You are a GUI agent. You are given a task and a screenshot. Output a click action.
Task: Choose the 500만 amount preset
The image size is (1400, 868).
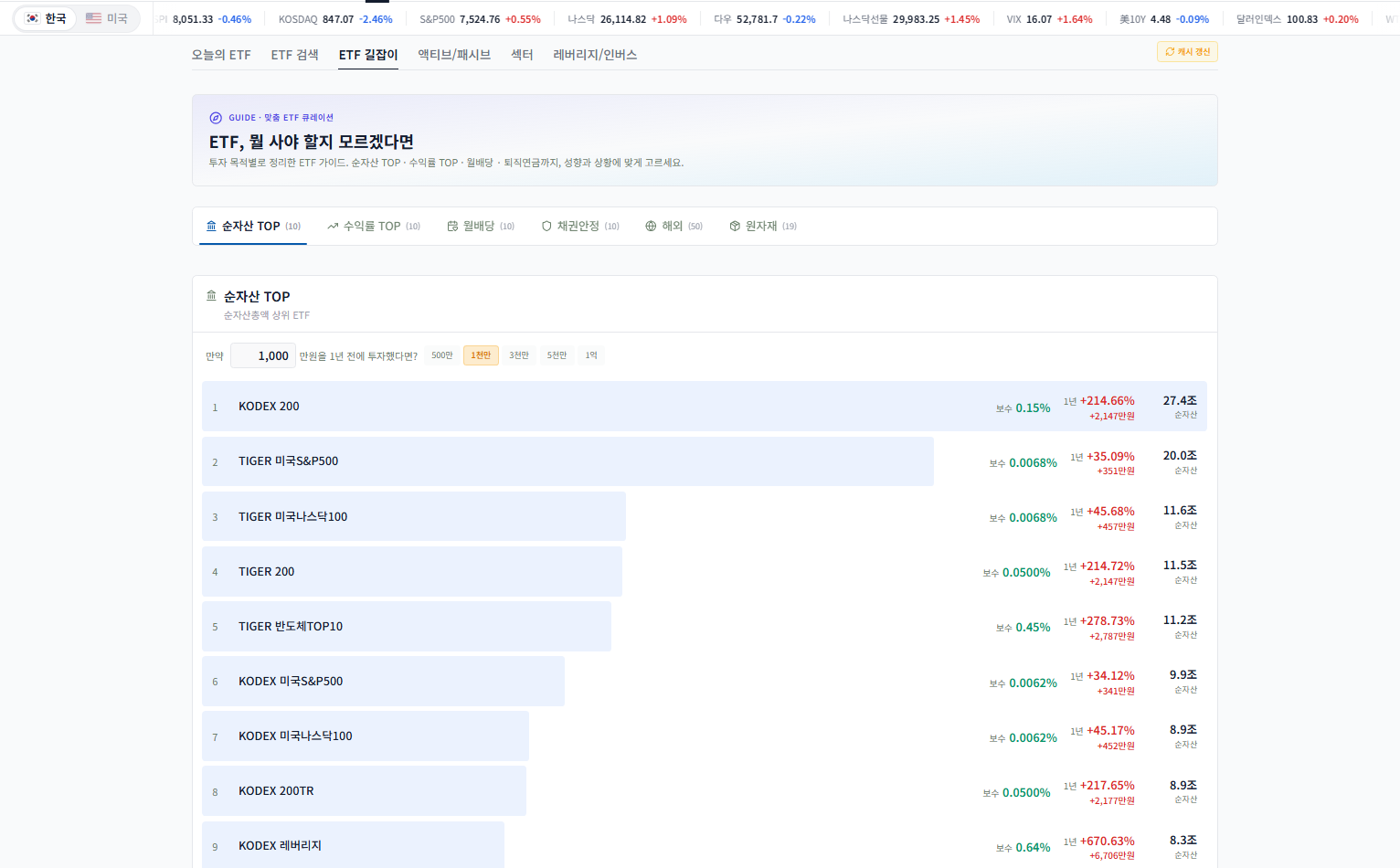point(442,355)
